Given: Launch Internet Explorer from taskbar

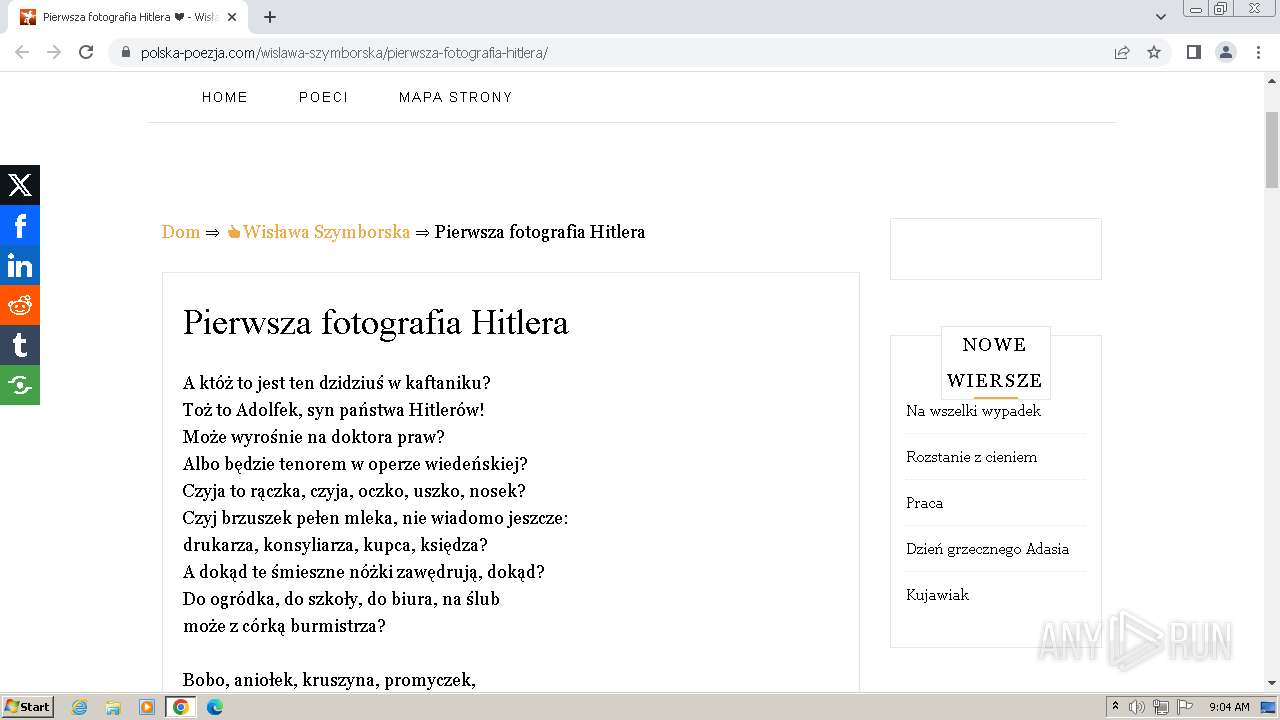Looking at the screenshot, I should click(x=79, y=707).
